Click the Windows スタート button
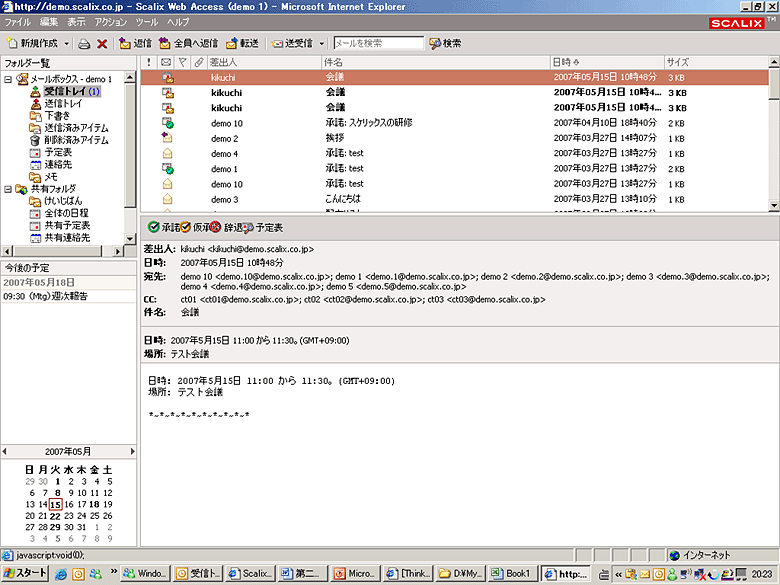This screenshot has height=585, width=780. [25, 574]
